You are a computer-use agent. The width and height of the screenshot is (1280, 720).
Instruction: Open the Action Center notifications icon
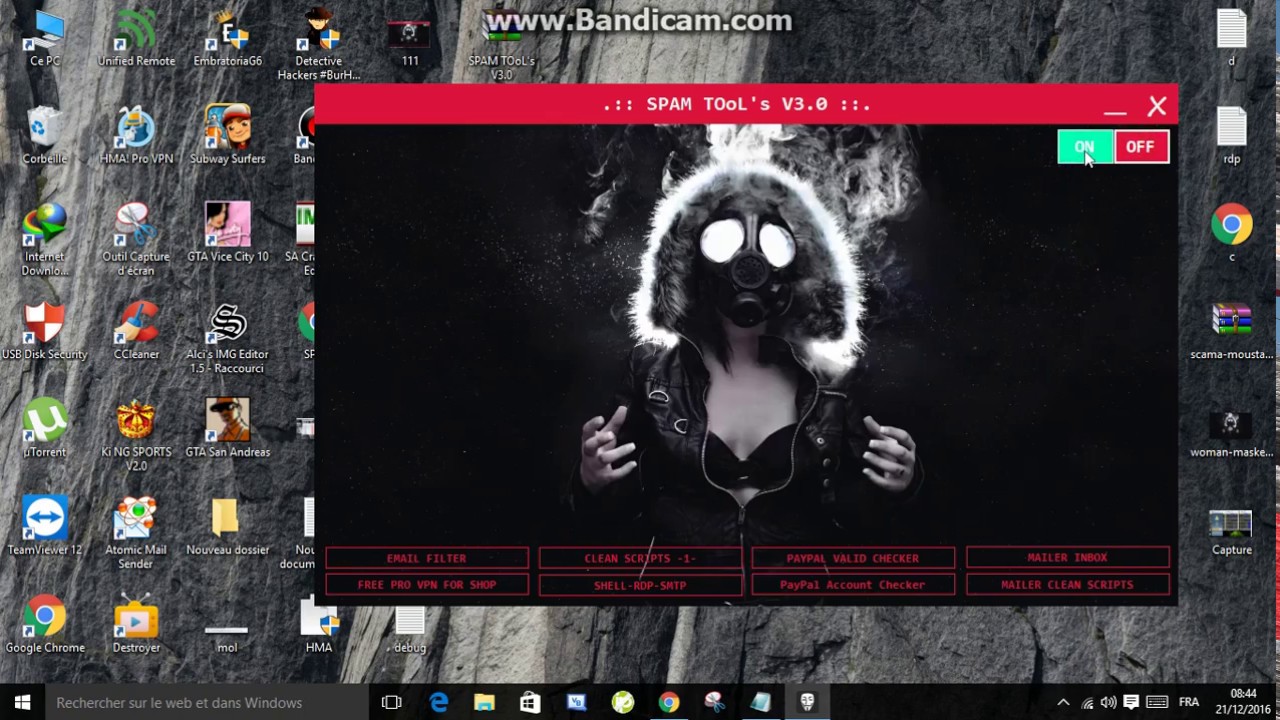click(1131, 702)
